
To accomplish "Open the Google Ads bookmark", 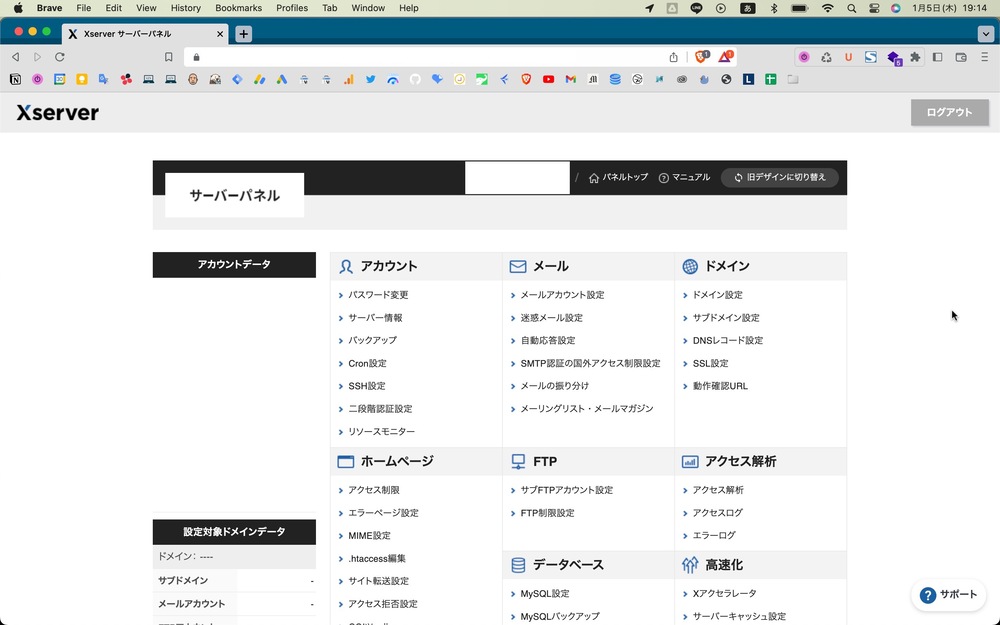I will [282, 80].
